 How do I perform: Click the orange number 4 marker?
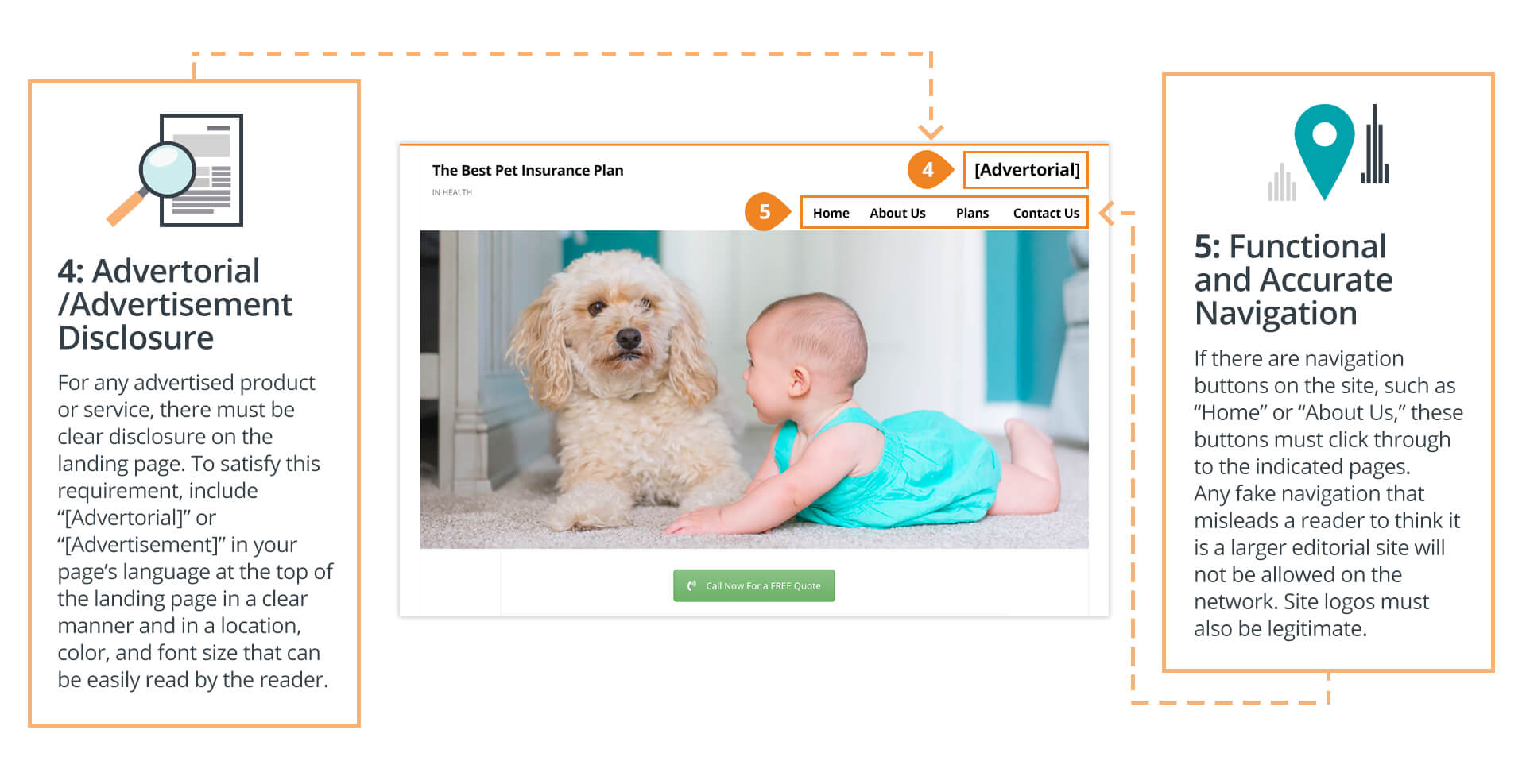tap(928, 169)
